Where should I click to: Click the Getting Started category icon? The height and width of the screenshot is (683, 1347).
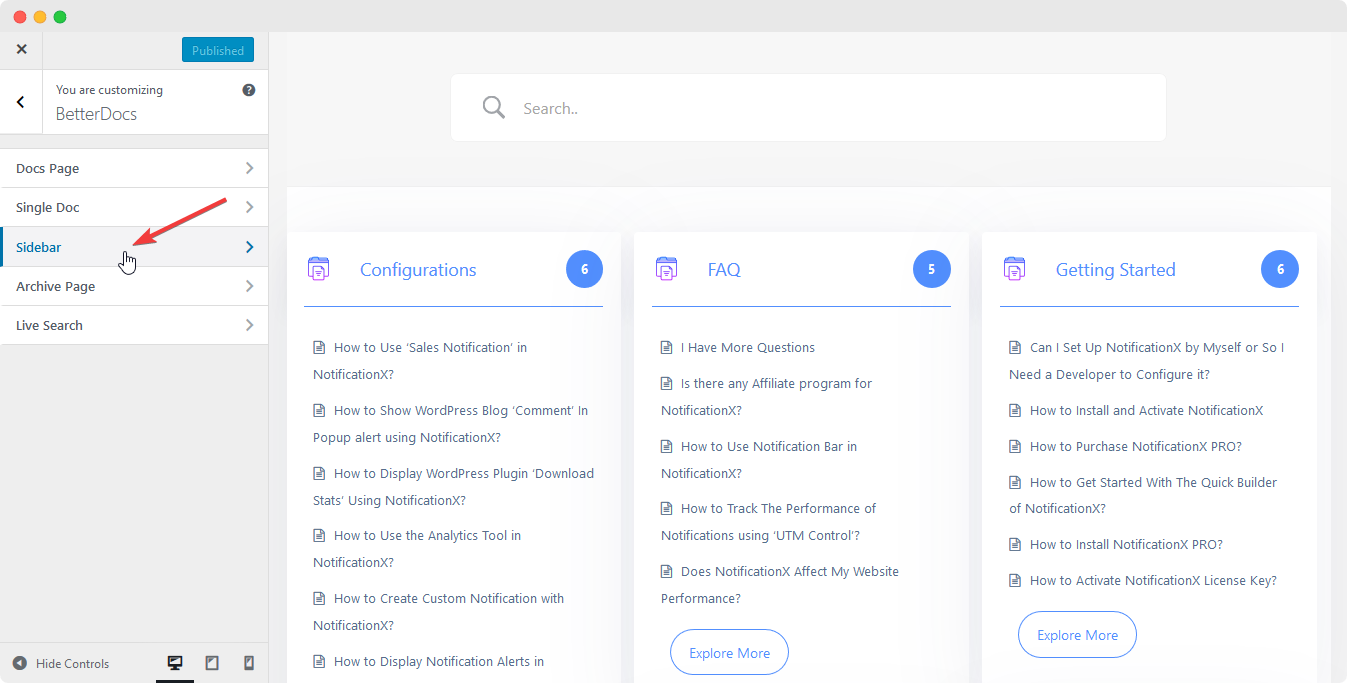(1014, 268)
